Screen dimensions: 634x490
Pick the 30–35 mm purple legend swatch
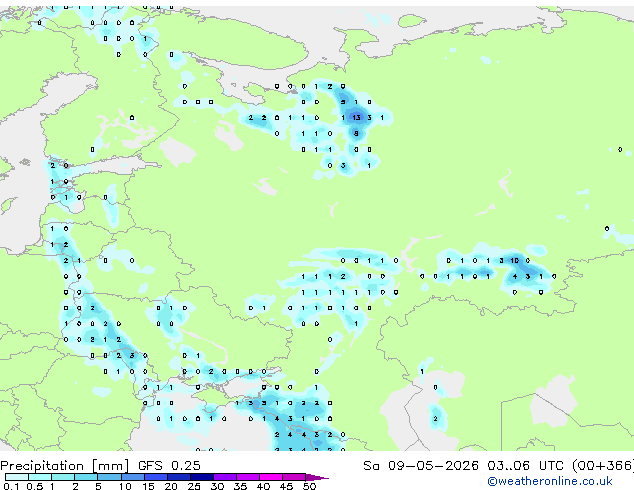coord(225,477)
